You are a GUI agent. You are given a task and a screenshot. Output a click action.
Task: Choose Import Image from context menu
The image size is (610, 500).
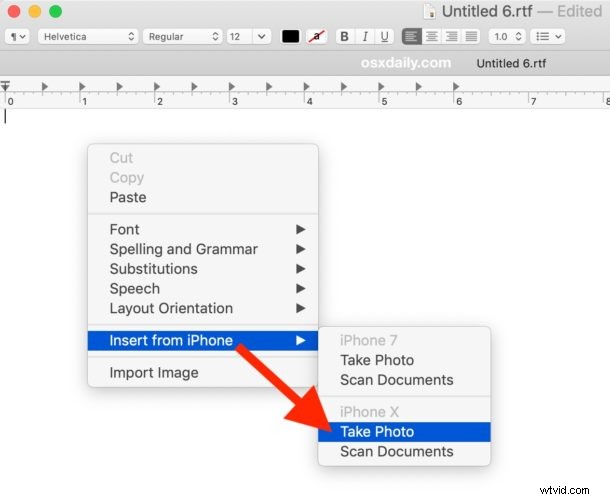point(203,373)
